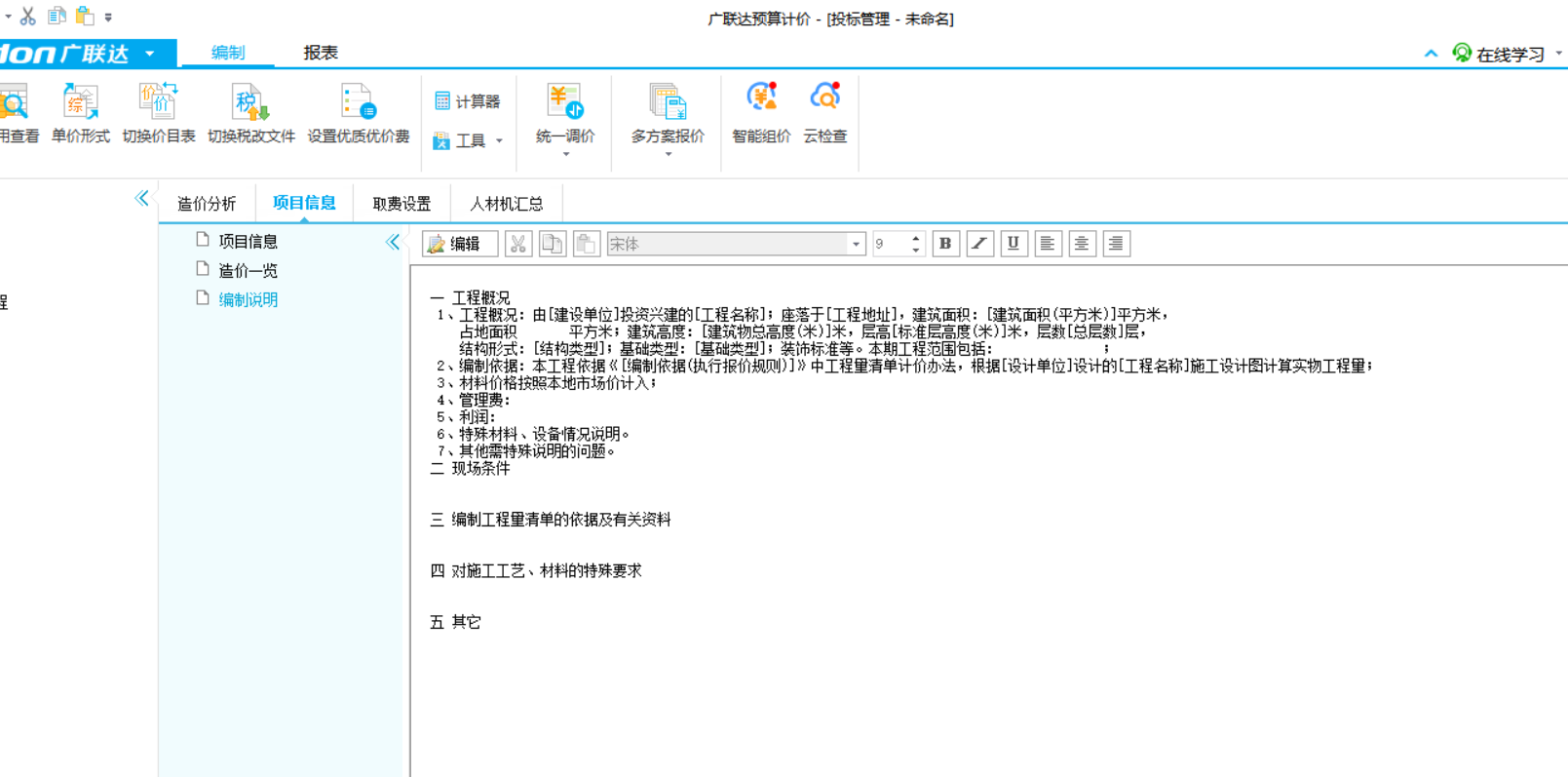The height and width of the screenshot is (777, 1568).
Task: Toggle italic formatting
Action: coord(979,244)
